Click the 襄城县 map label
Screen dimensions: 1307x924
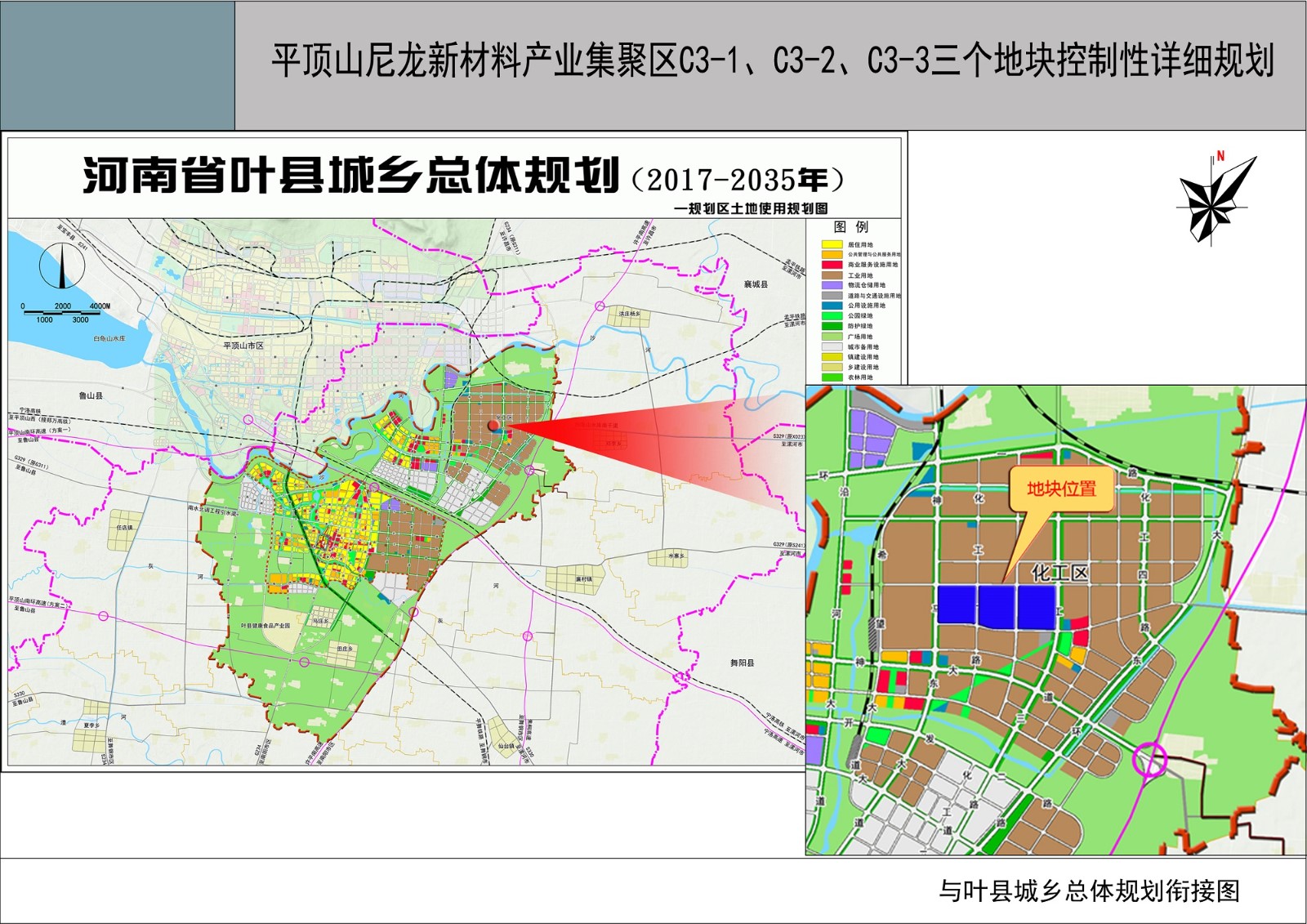[x=756, y=284]
